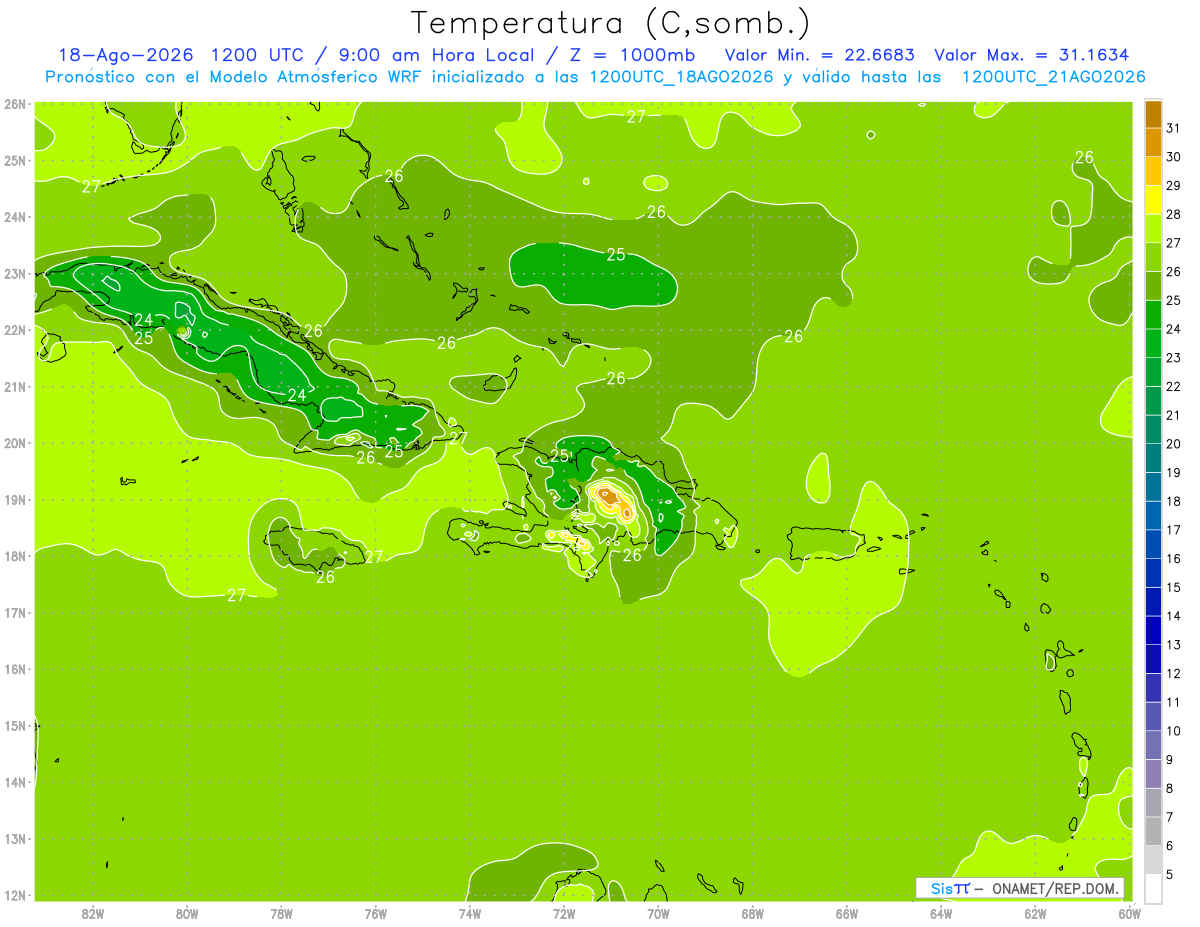Click the color scale label "28"
Screen dimensions: 1200x927
(x=1173, y=214)
